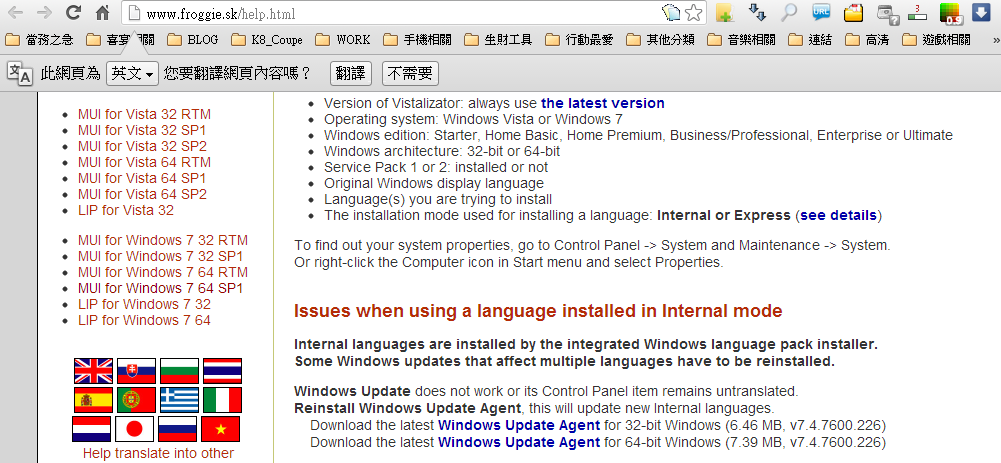Open the home page via house icon

pyautogui.click(x=102, y=12)
